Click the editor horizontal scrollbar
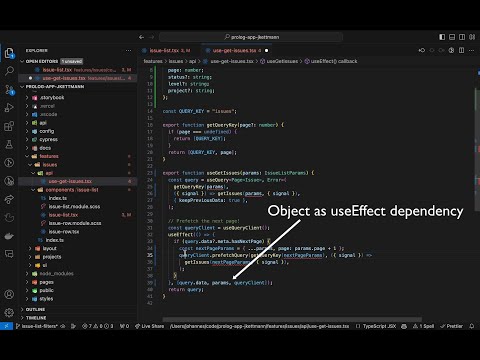480x360 pixels. point(292,319)
